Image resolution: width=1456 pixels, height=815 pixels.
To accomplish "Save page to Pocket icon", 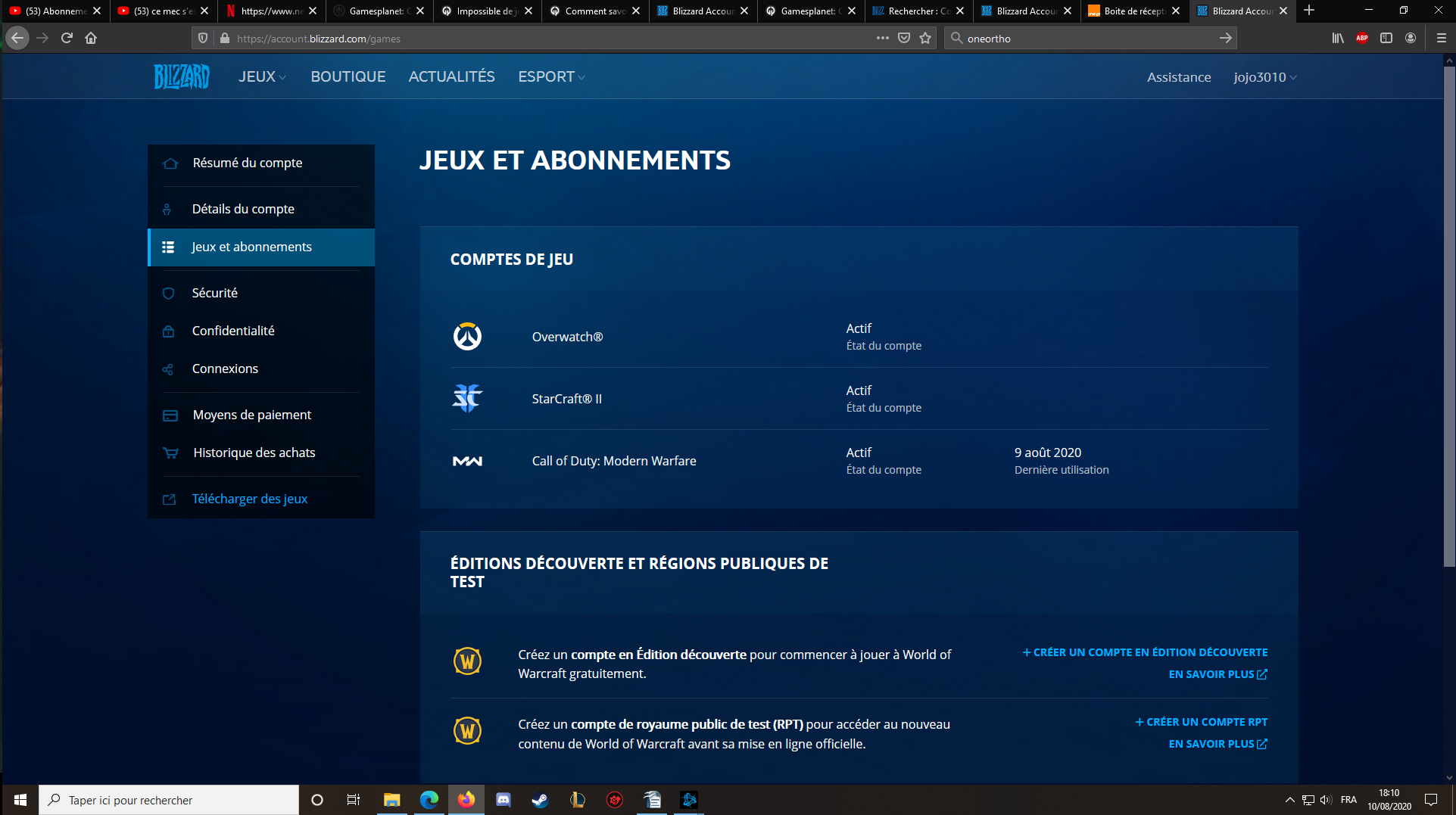I will click(x=904, y=38).
